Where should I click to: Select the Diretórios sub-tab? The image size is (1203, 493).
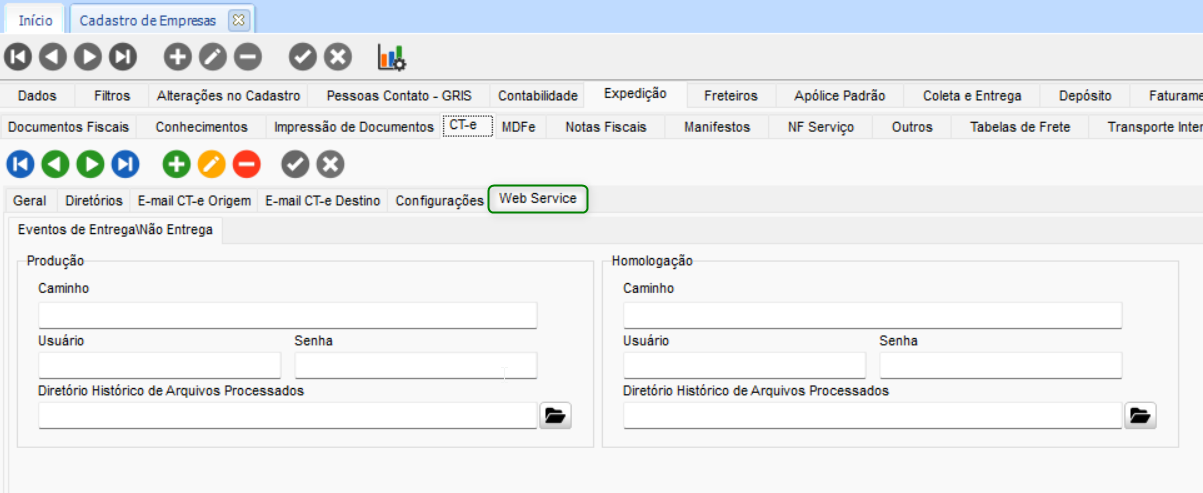click(x=93, y=201)
